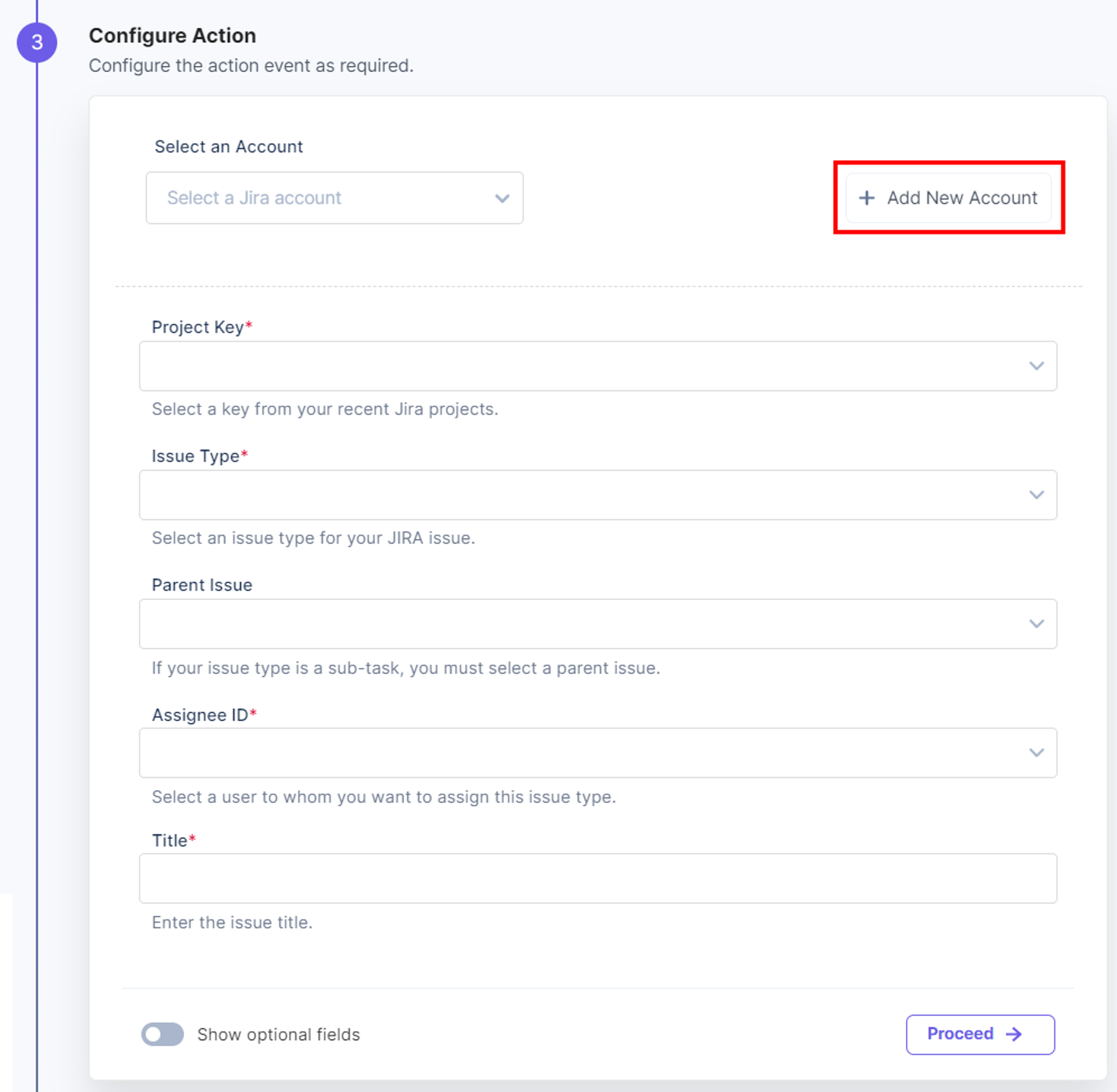Image resolution: width=1117 pixels, height=1092 pixels.
Task: Click the Add New Account button
Action: click(948, 198)
